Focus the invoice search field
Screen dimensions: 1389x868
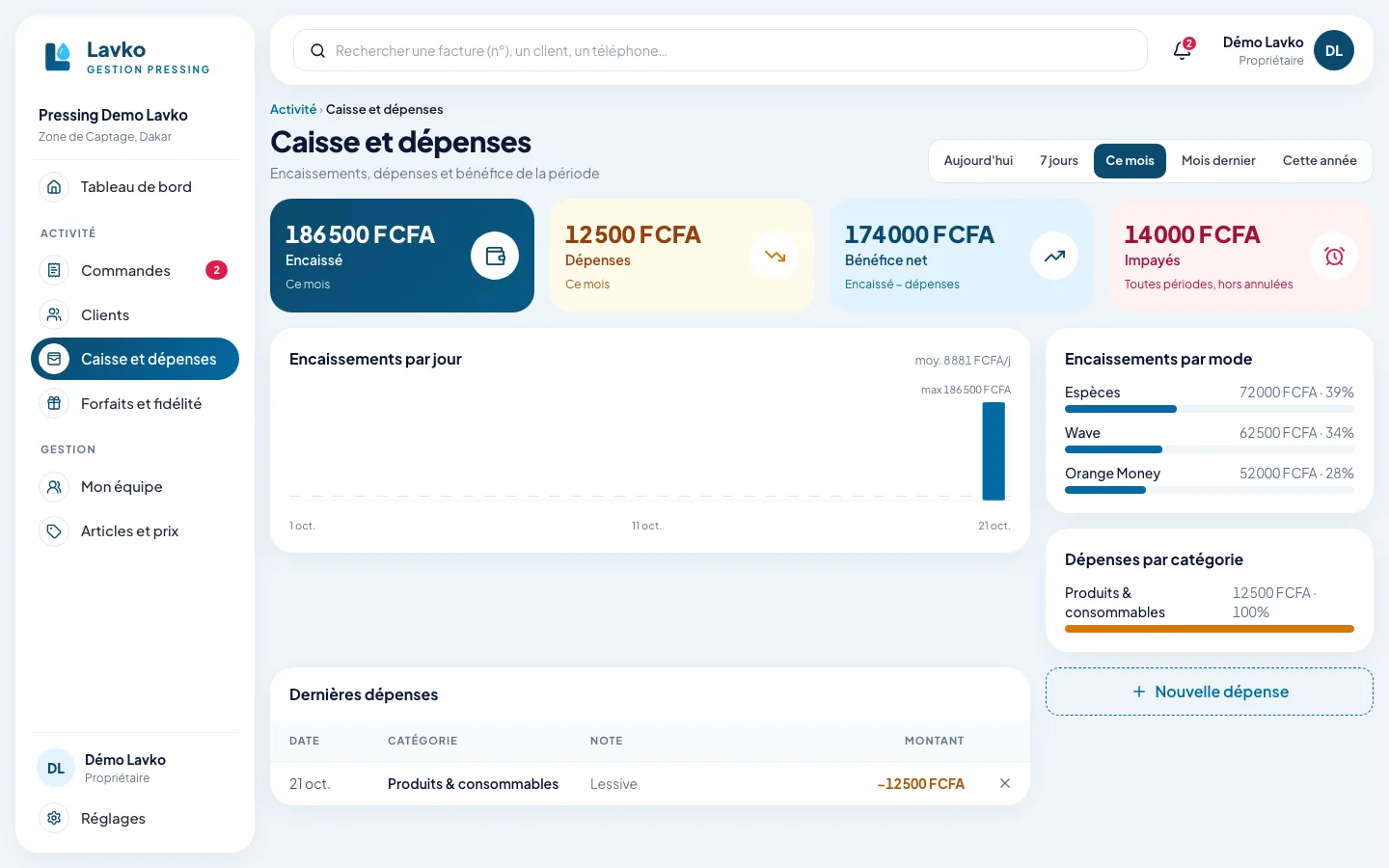(x=721, y=50)
